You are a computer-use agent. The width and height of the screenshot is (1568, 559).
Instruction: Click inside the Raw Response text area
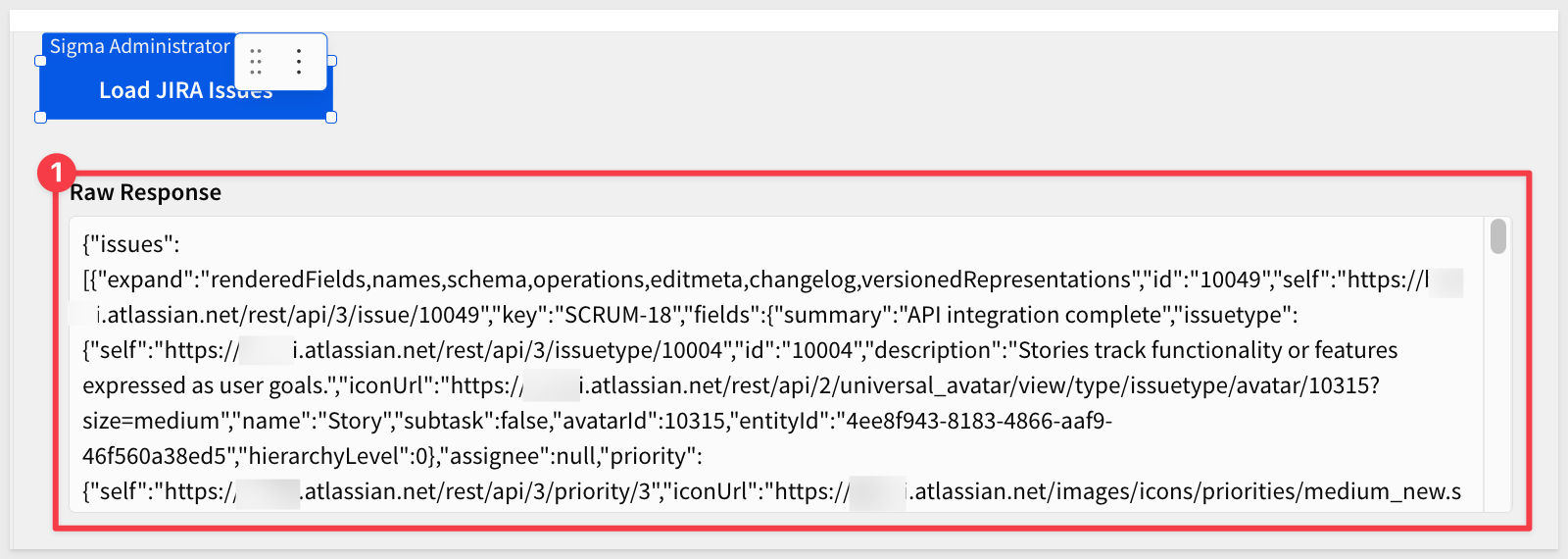(x=774, y=402)
